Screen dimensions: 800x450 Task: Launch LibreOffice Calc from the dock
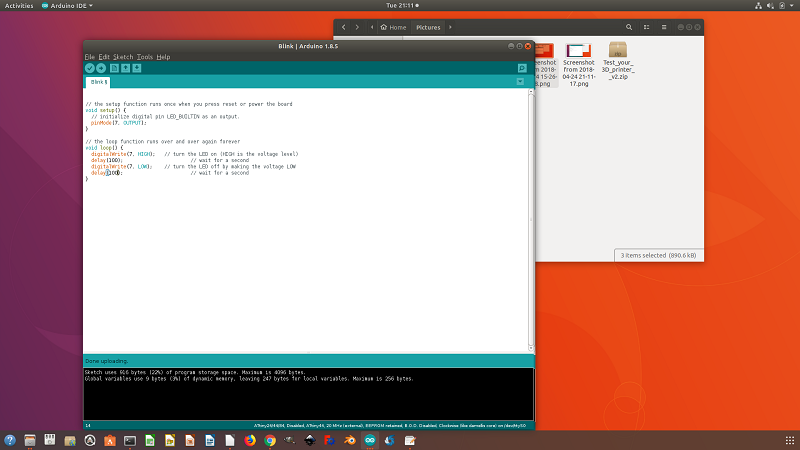tap(149, 440)
